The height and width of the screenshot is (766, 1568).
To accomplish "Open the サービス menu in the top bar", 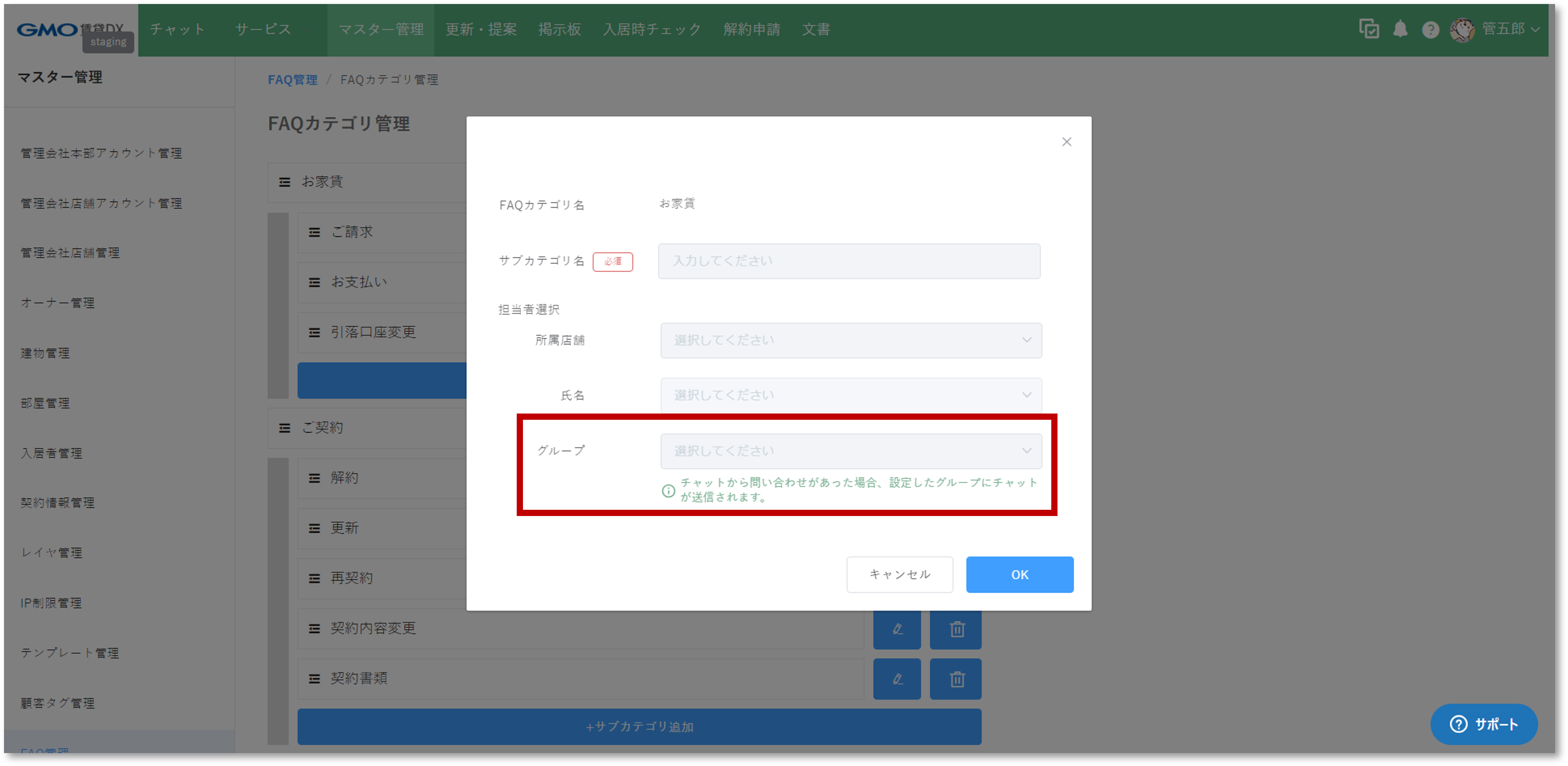I will click(x=263, y=29).
